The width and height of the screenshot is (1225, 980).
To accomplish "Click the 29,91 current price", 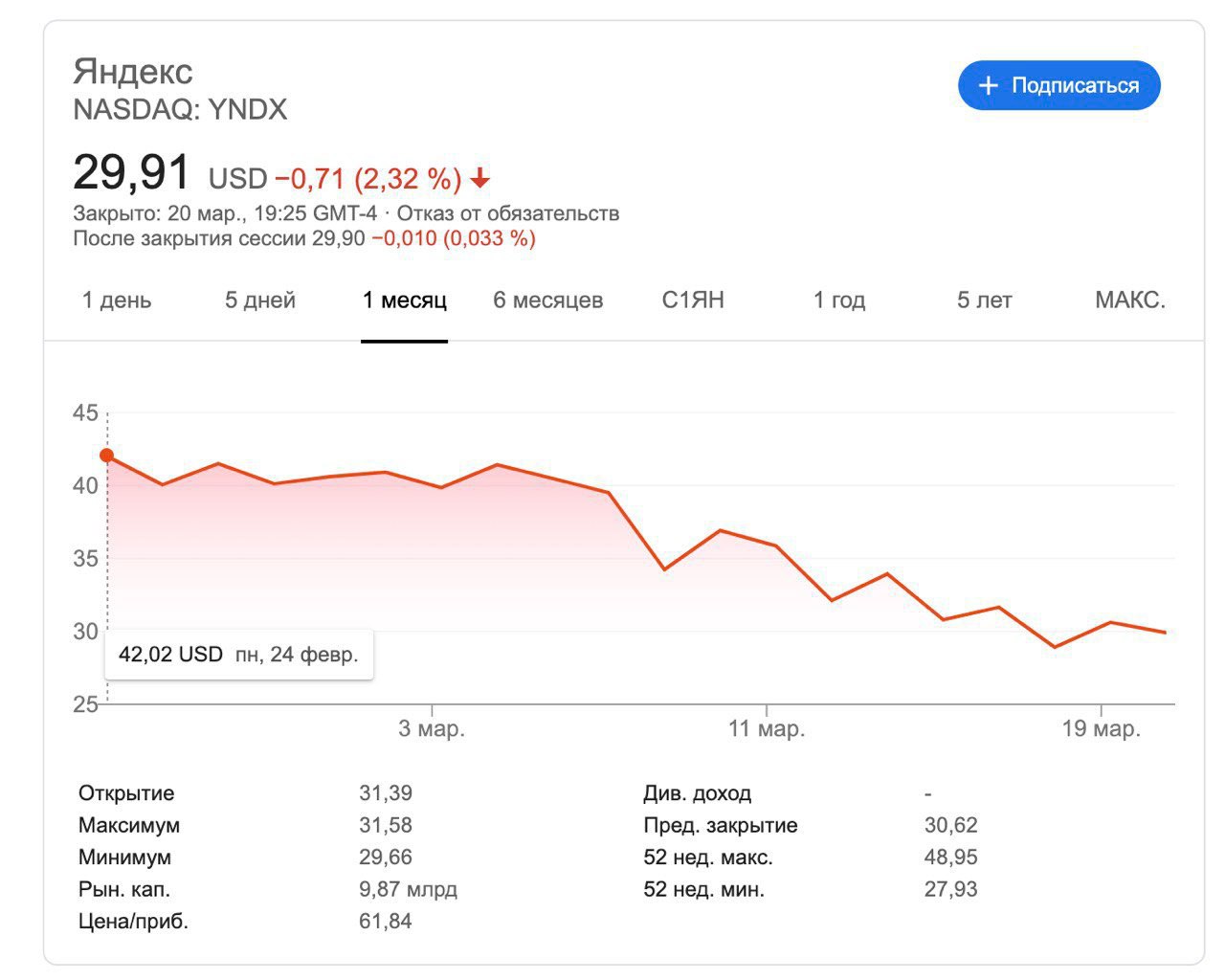I will pyautogui.click(x=132, y=173).
